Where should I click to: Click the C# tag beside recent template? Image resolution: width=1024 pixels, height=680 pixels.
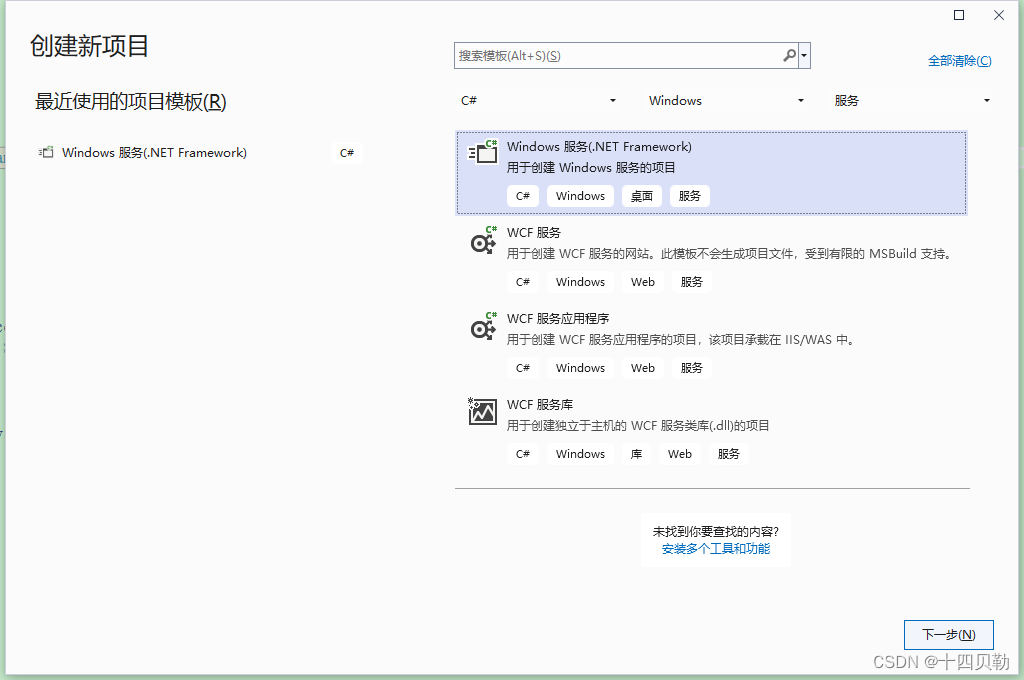coord(347,153)
